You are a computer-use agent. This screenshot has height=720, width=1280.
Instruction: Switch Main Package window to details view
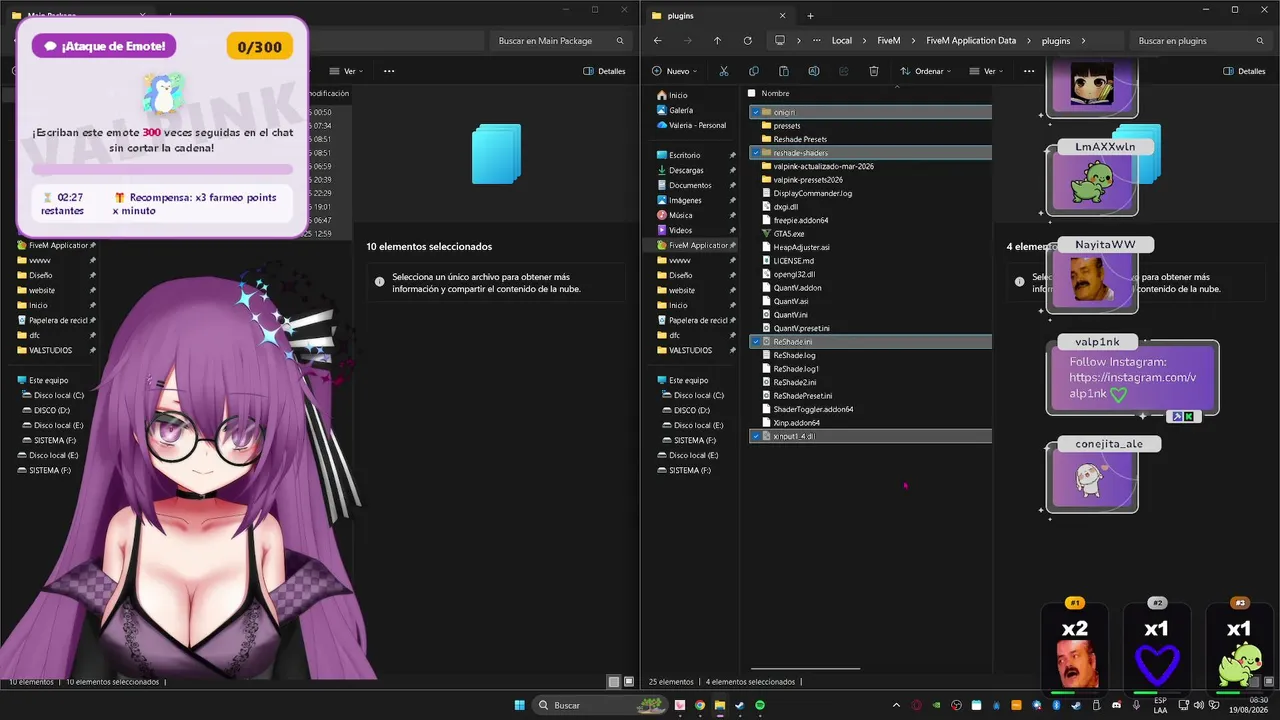point(614,682)
